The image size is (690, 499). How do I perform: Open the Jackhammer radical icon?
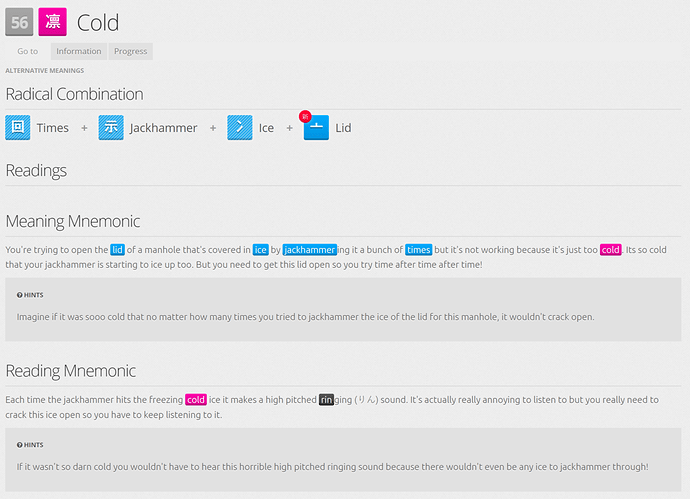(x=111, y=128)
